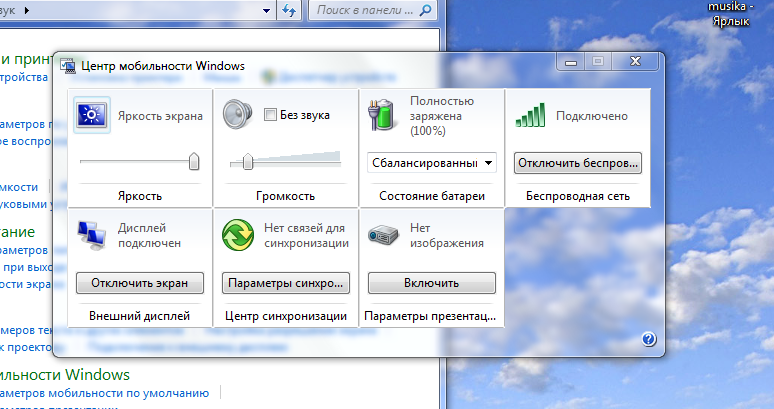Click the speaker volume icon
Viewport: 774px width, 409px height.
coord(237,114)
